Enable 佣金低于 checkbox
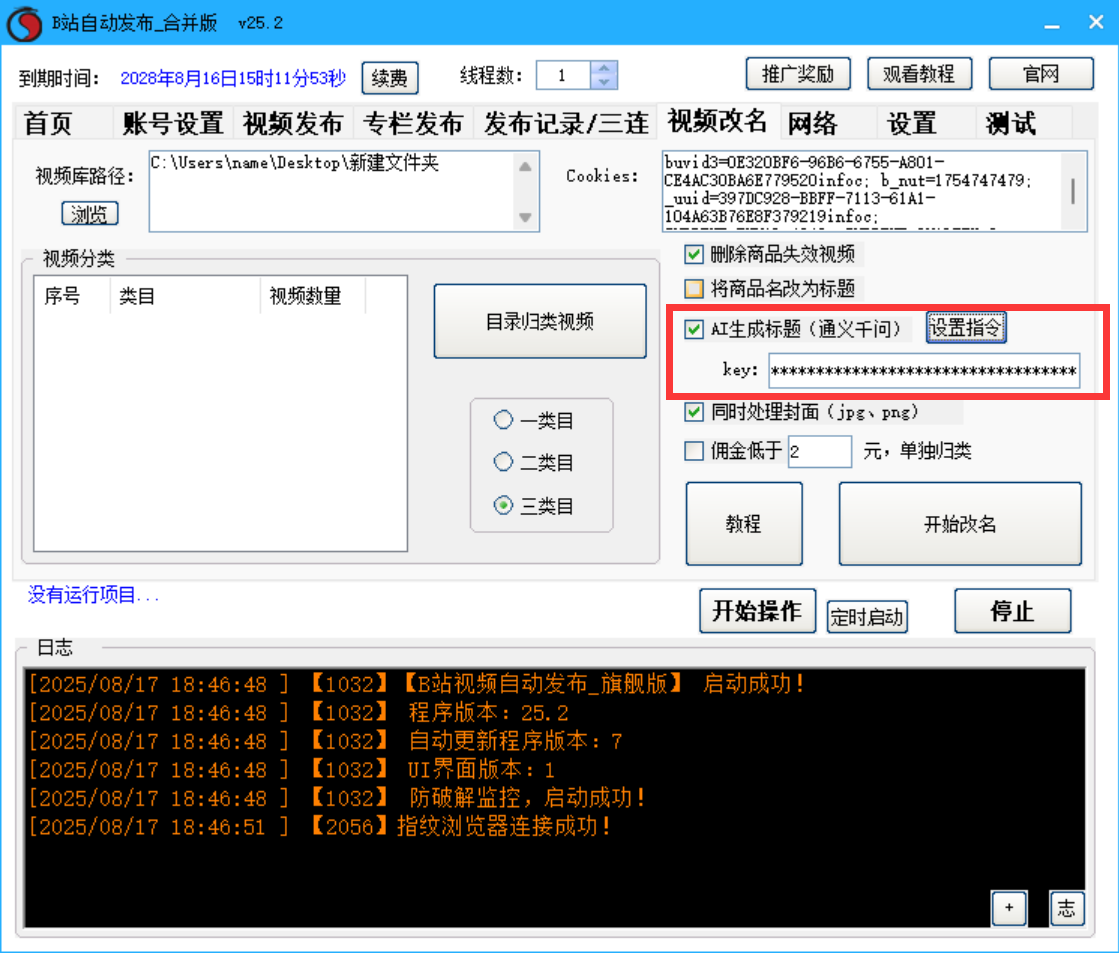The image size is (1119, 953). click(694, 450)
